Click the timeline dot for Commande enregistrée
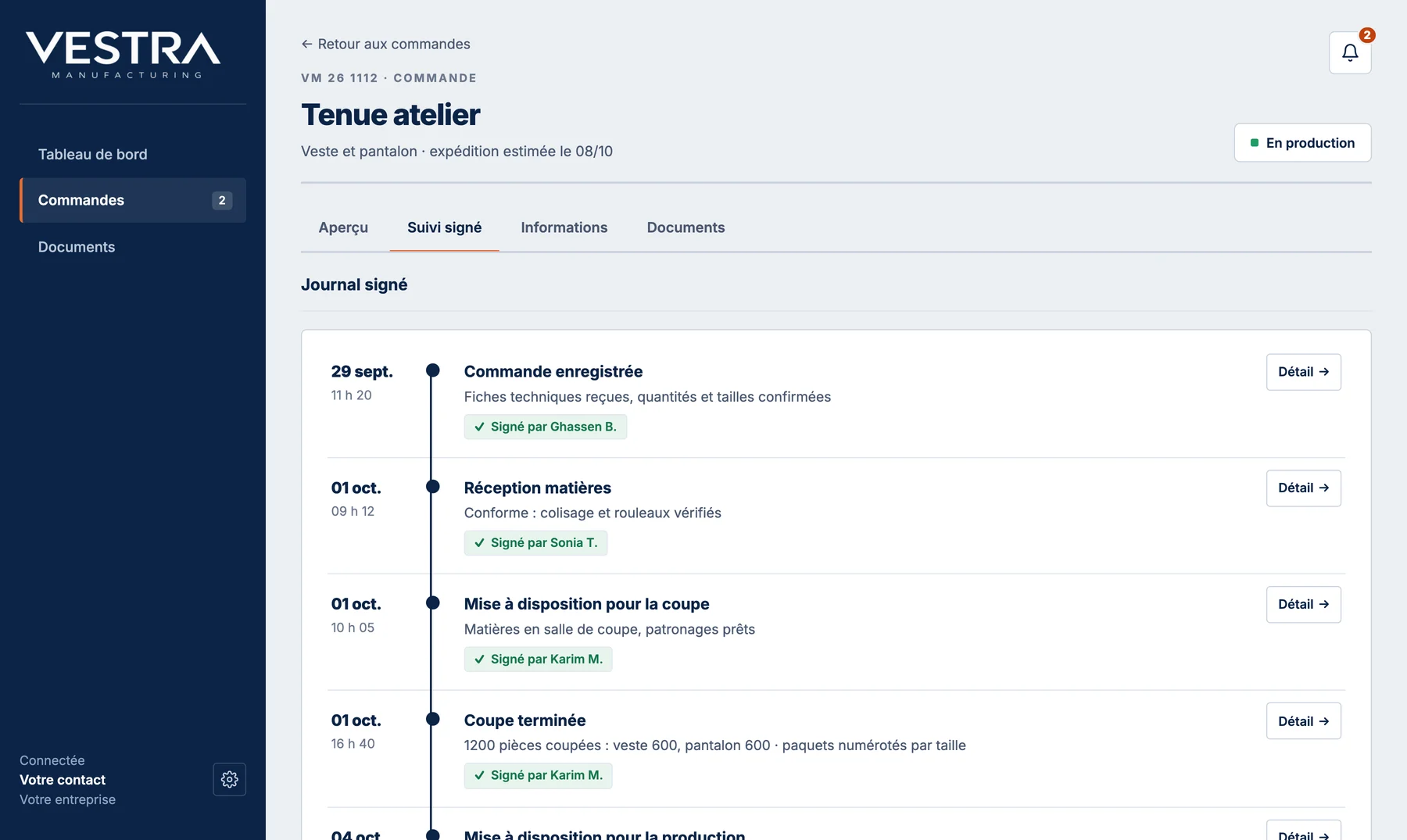1407x840 pixels. 432,370
